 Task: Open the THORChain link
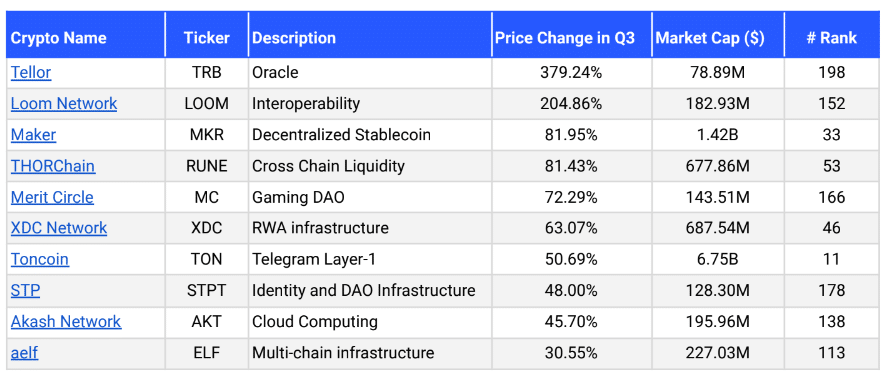53,166
